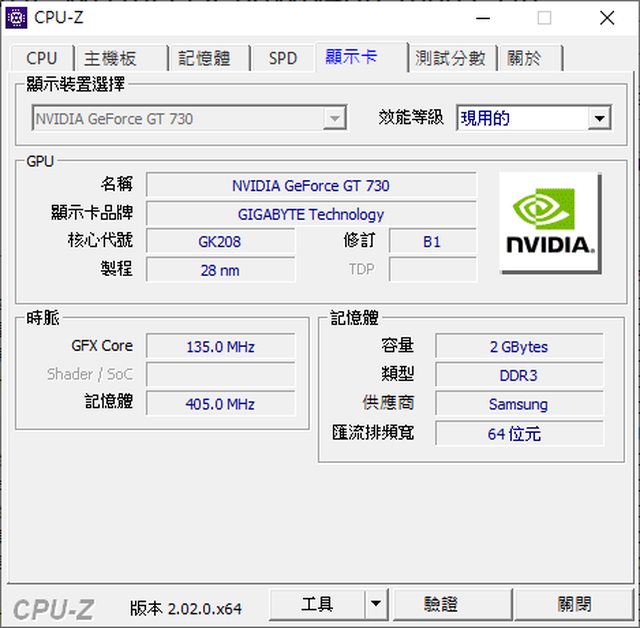
Task: Show the 關於 about tab
Action: tap(524, 58)
